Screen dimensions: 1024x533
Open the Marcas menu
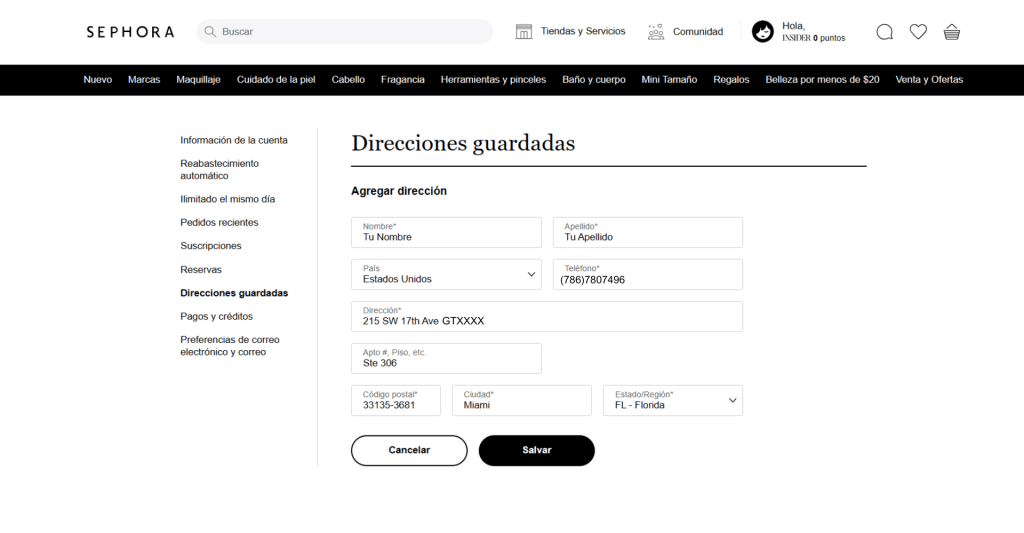144,80
